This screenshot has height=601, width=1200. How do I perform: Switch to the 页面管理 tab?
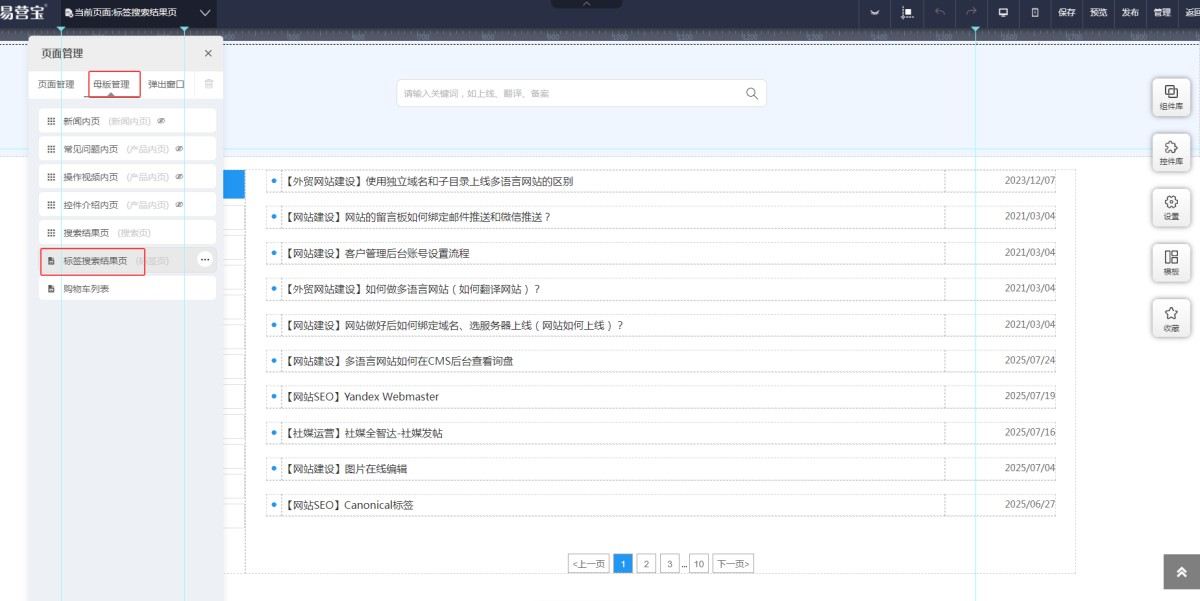pos(56,84)
